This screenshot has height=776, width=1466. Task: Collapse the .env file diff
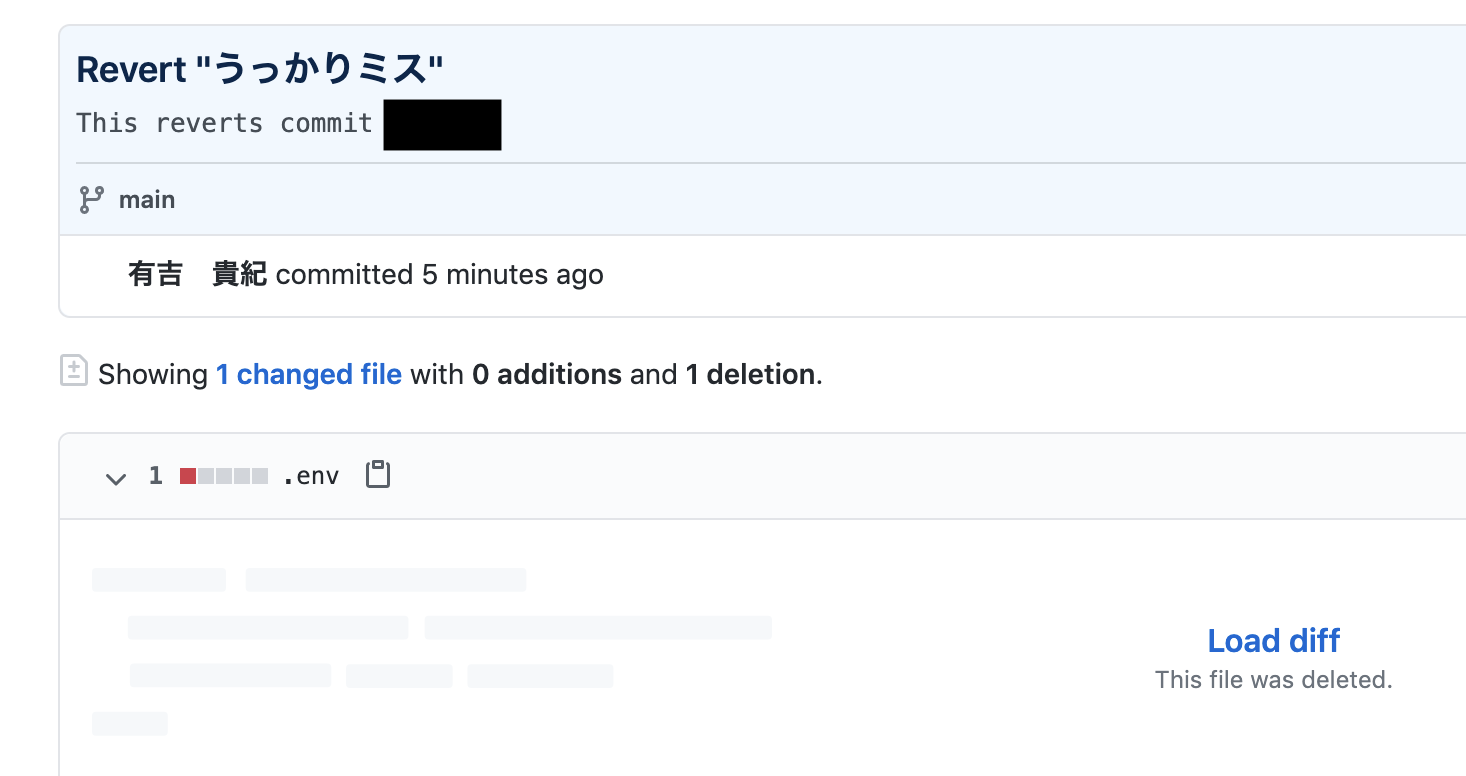coord(116,478)
